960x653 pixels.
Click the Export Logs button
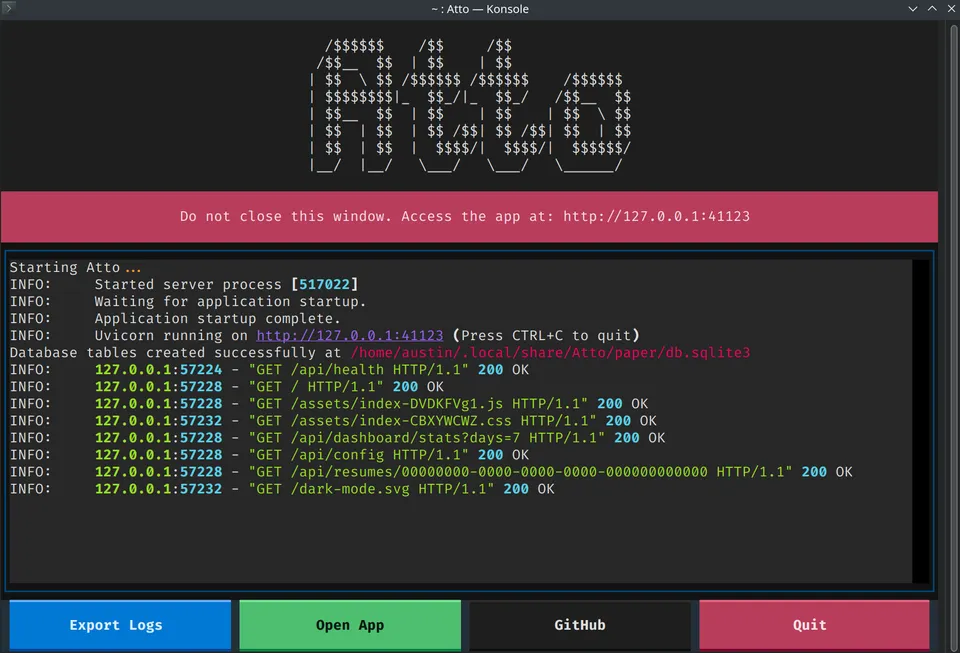point(120,625)
